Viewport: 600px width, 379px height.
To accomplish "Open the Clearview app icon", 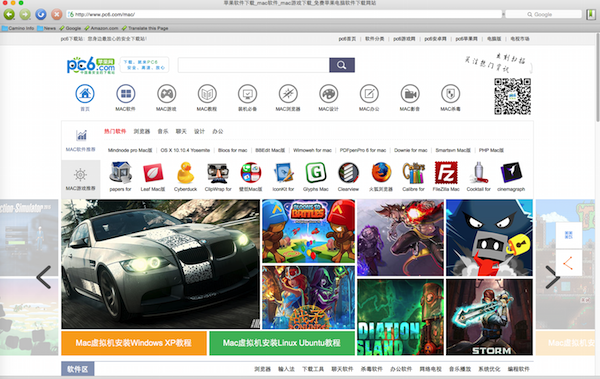I will point(348,173).
